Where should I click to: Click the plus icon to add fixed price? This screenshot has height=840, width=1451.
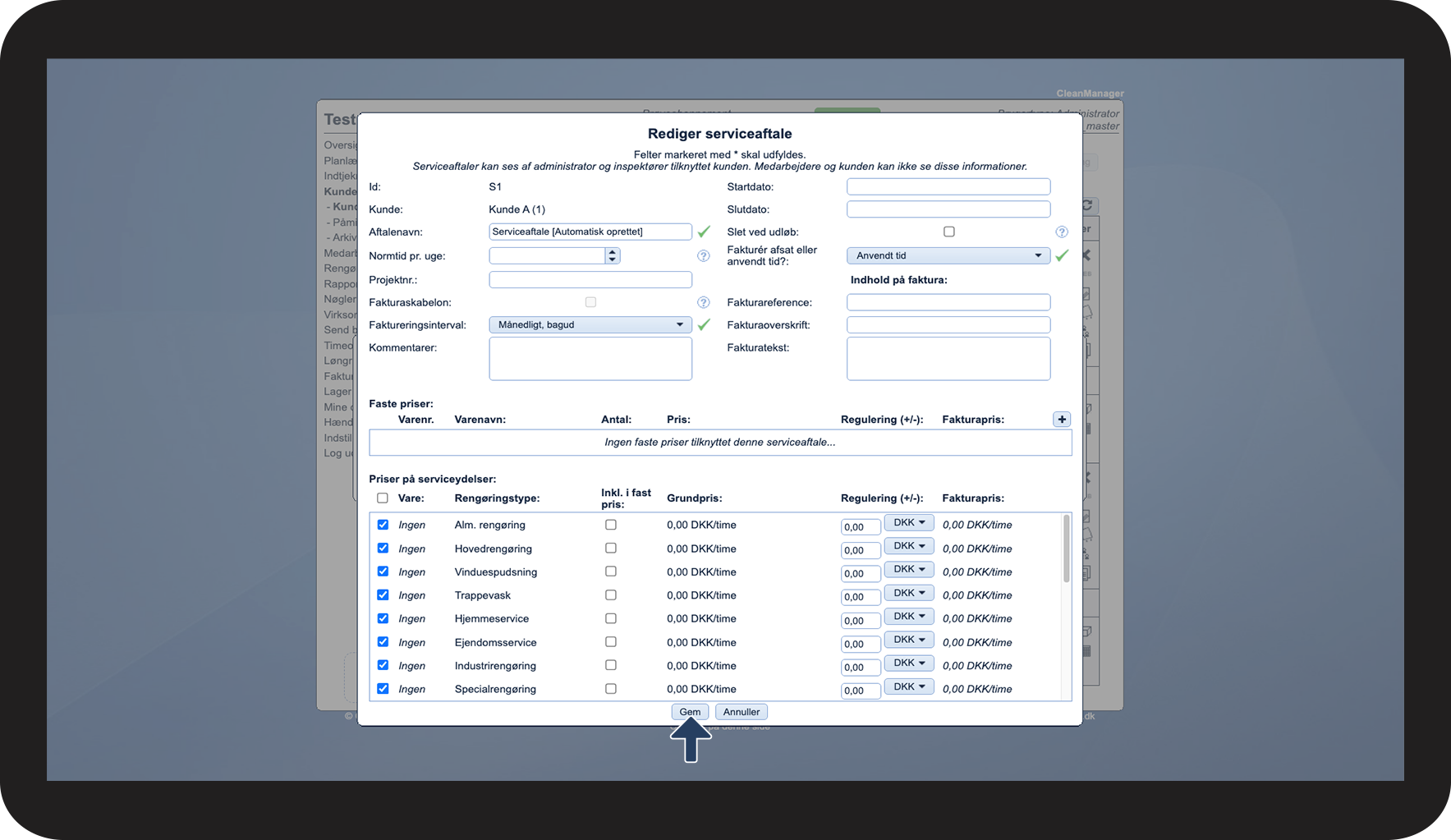point(1061,420)
